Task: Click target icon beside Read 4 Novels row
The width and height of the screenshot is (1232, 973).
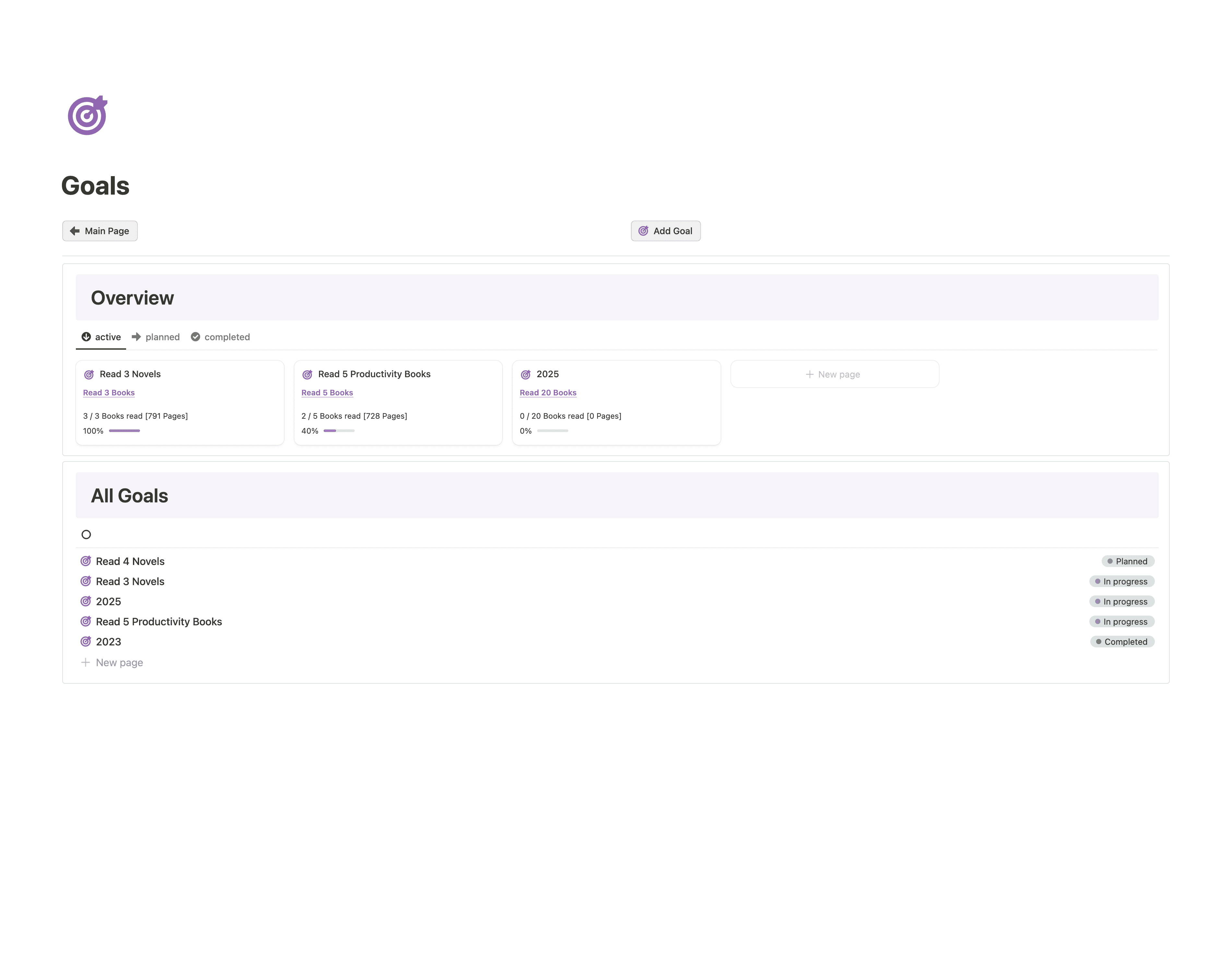Action: [86, 561]
